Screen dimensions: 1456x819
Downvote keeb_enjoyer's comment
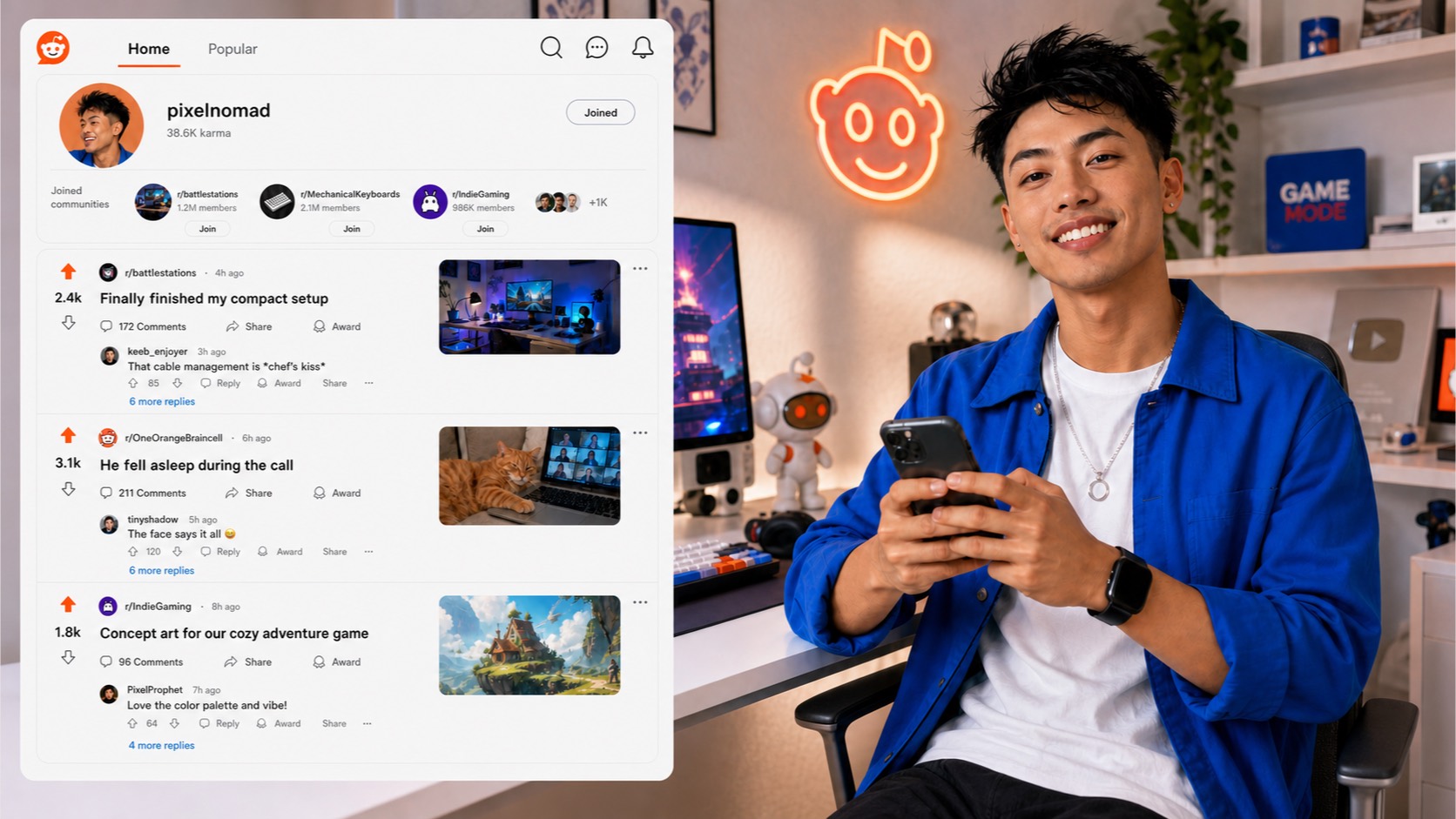[178, 383]
